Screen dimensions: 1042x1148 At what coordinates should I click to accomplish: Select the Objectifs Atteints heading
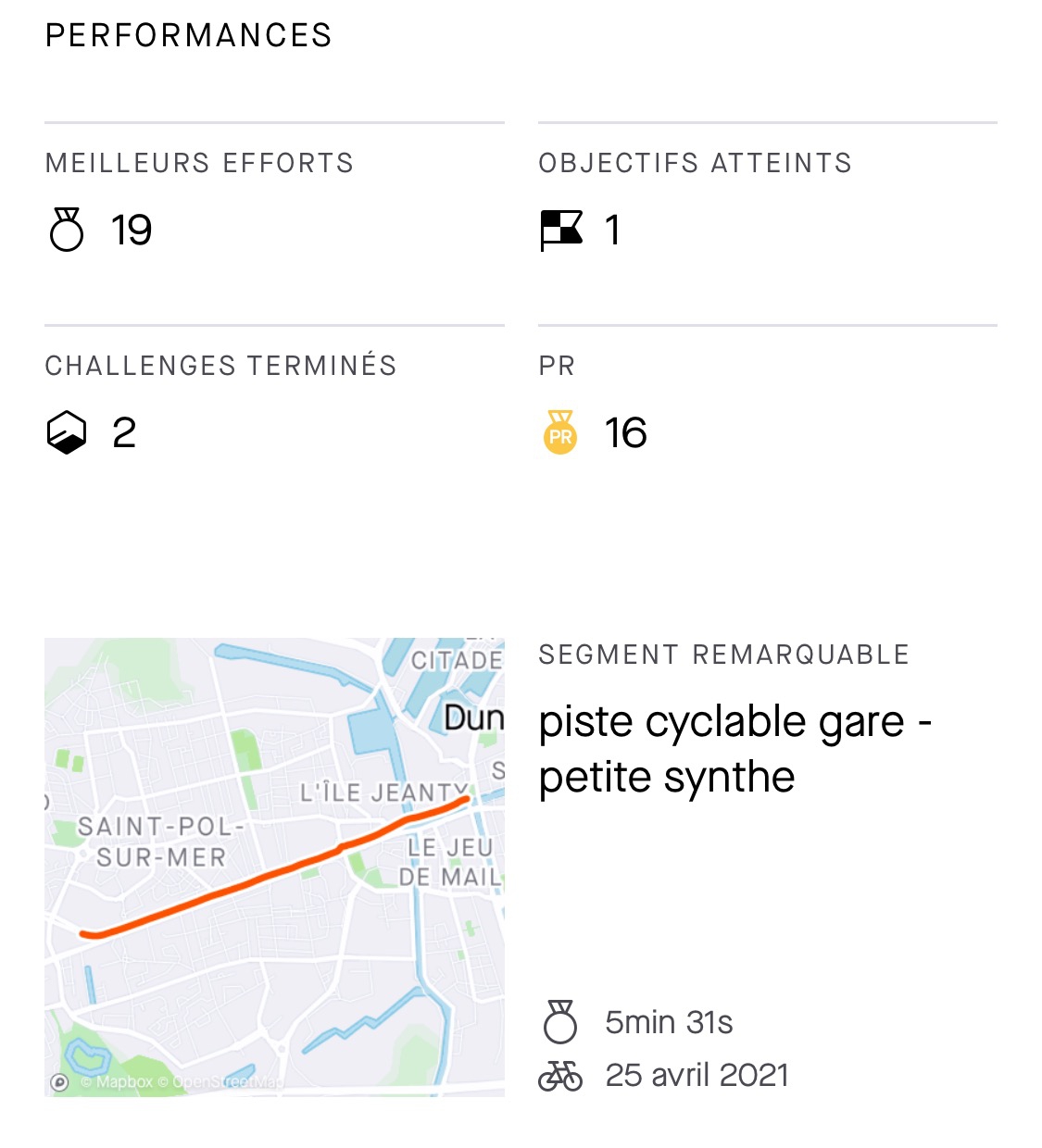click(696, 163)
